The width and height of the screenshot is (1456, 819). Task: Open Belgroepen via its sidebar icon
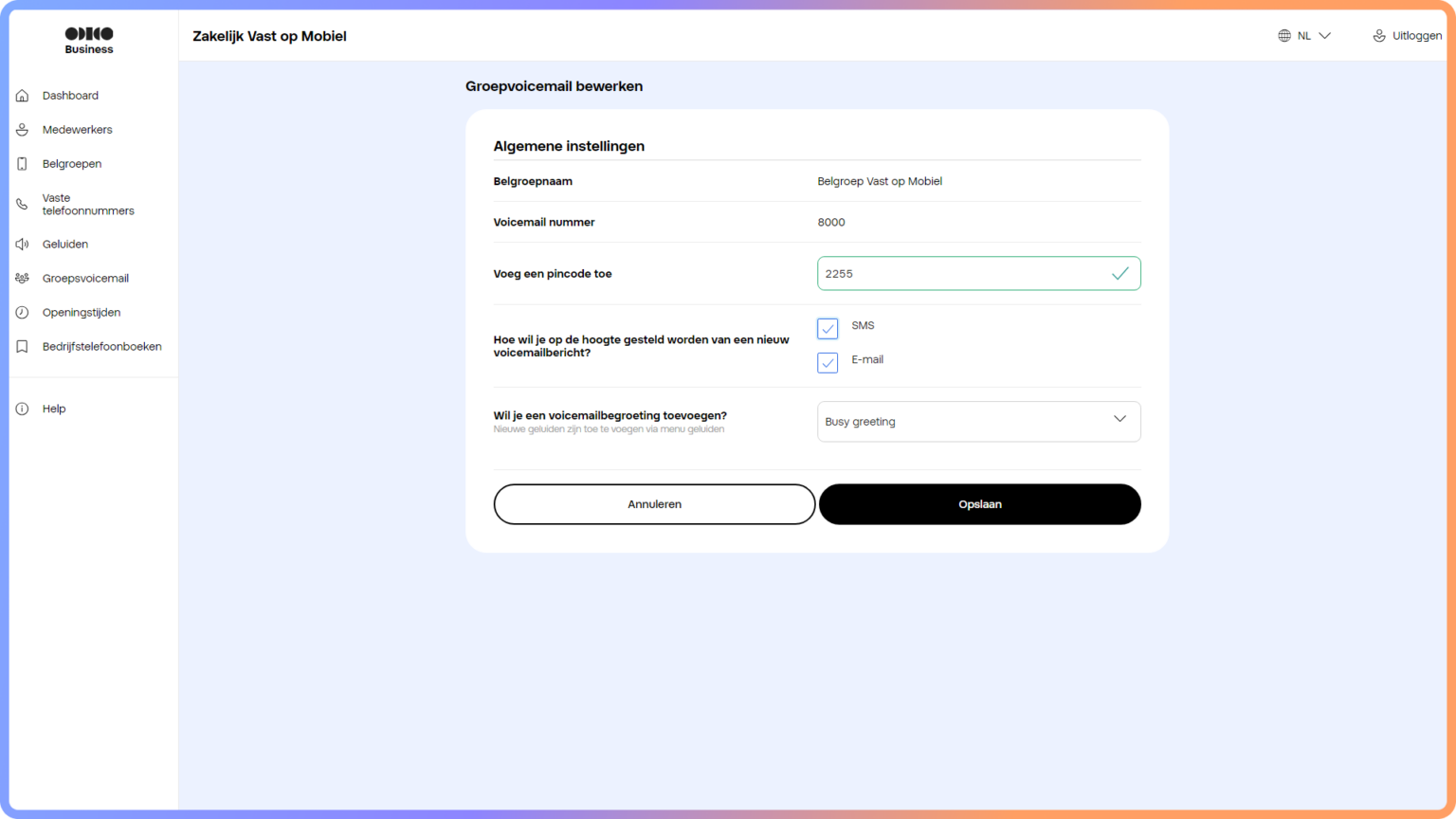21,163
